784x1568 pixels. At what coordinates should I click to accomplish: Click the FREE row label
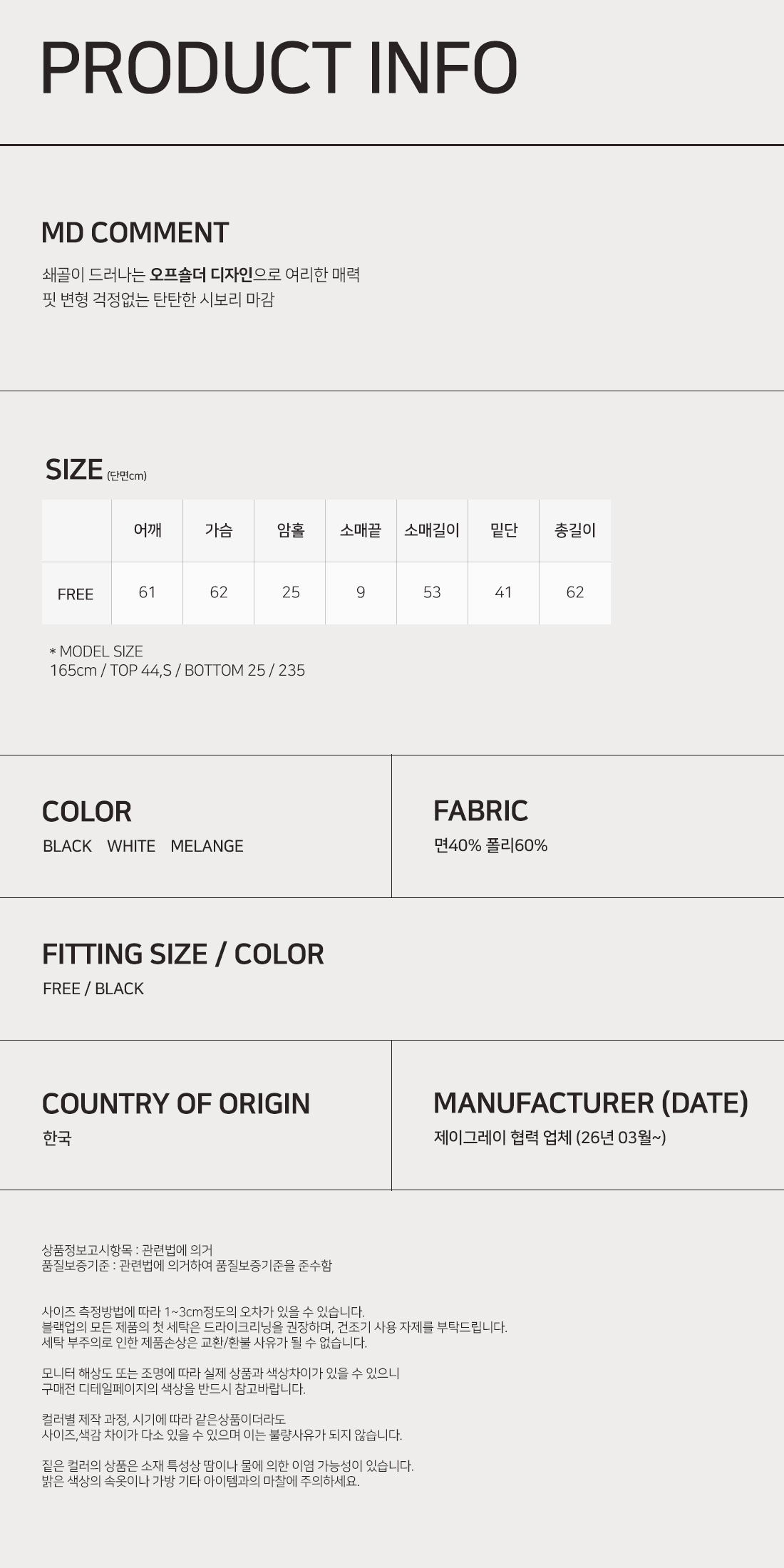76,594
